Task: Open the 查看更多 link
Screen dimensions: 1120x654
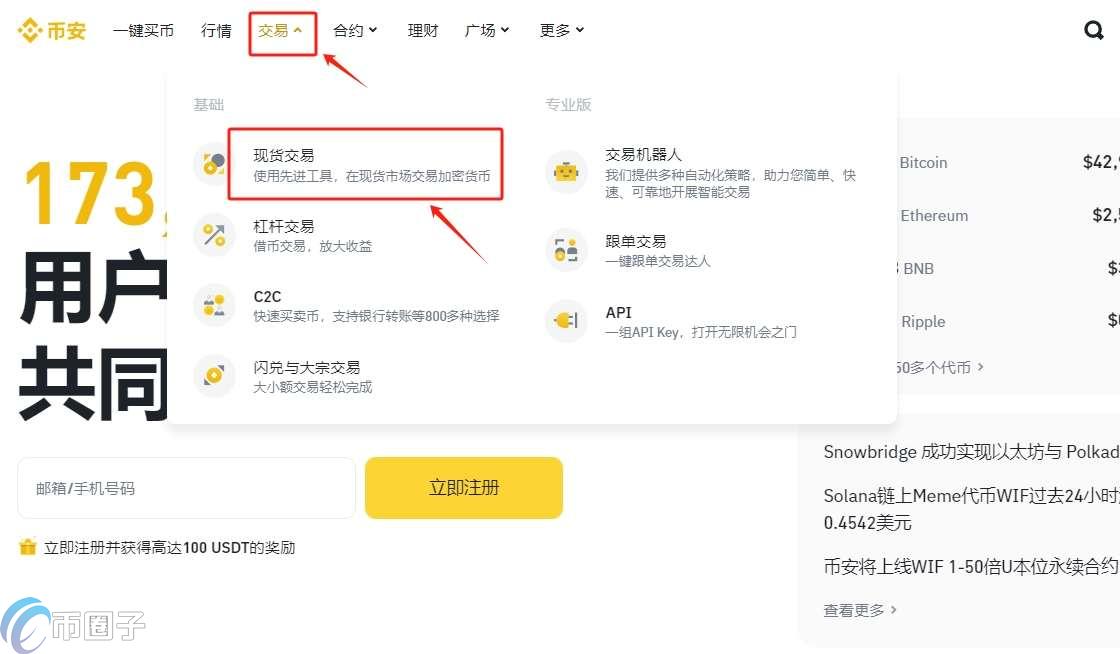Action: coord(854,610)
